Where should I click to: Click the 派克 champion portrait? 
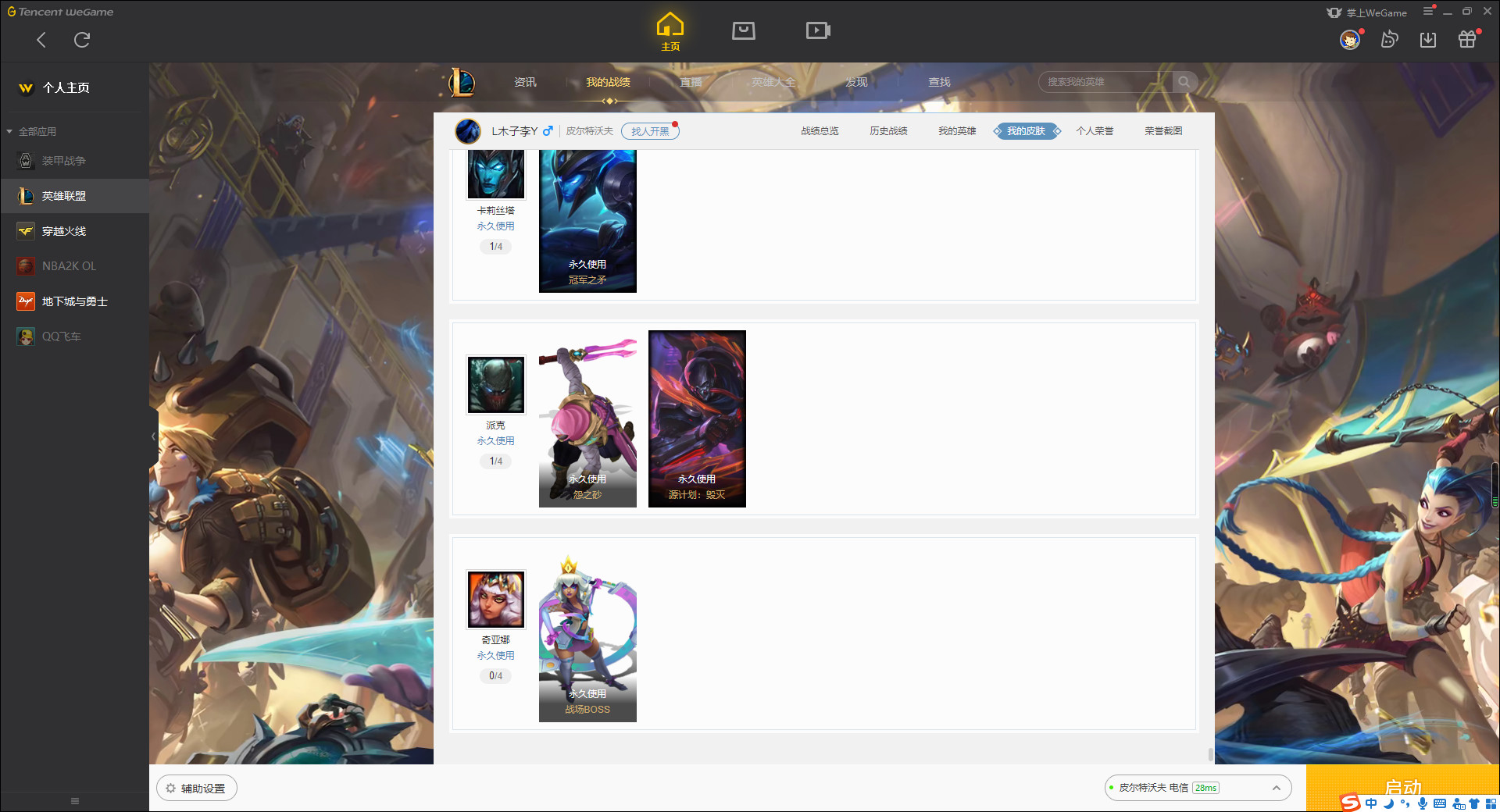point(495,385)
